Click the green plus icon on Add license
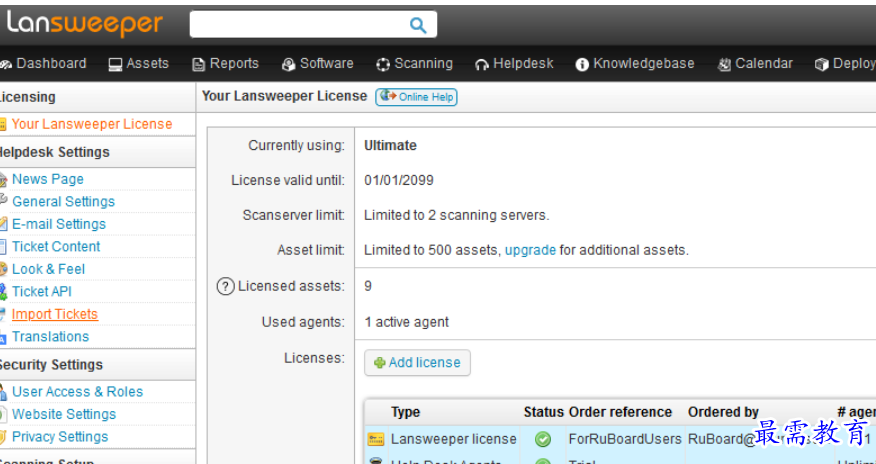The height and width of the screenshot is (464, 876). click(380, 363)
